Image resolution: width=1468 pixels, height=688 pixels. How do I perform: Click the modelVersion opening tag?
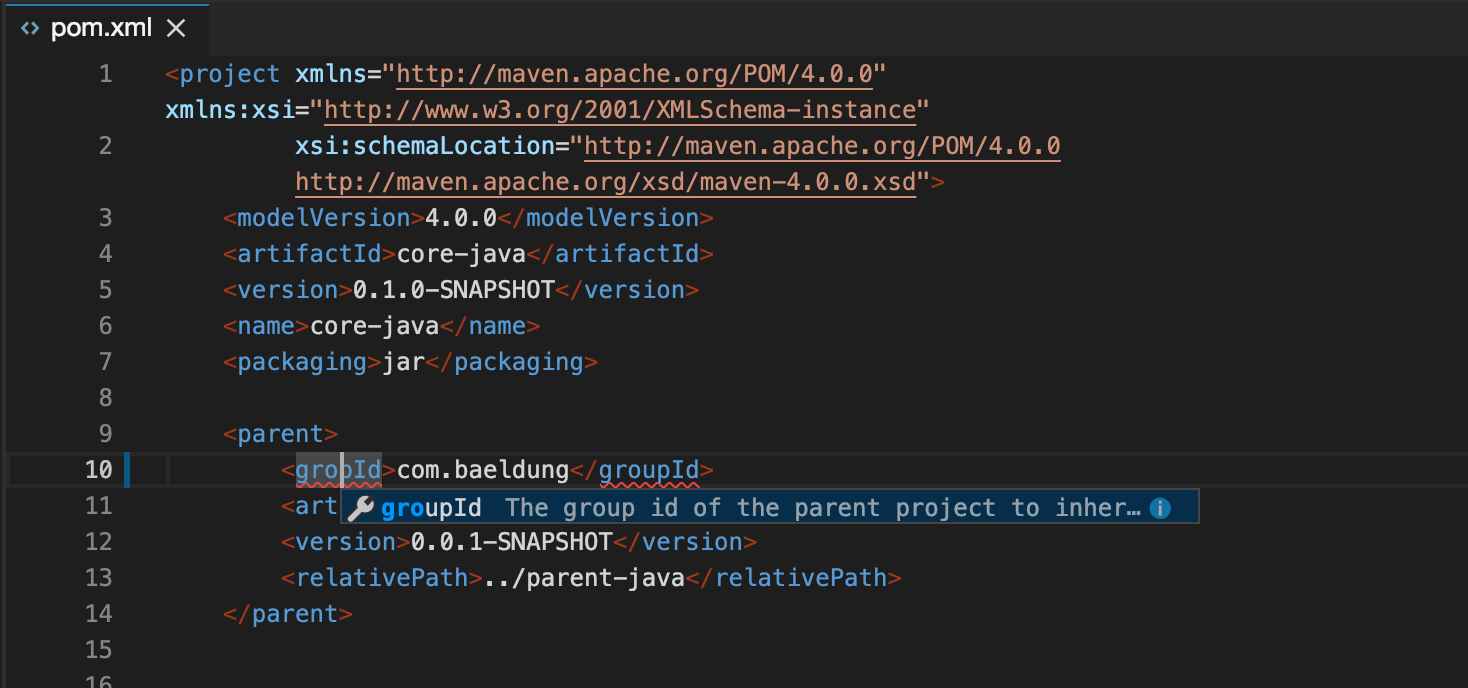coord(320,217)
